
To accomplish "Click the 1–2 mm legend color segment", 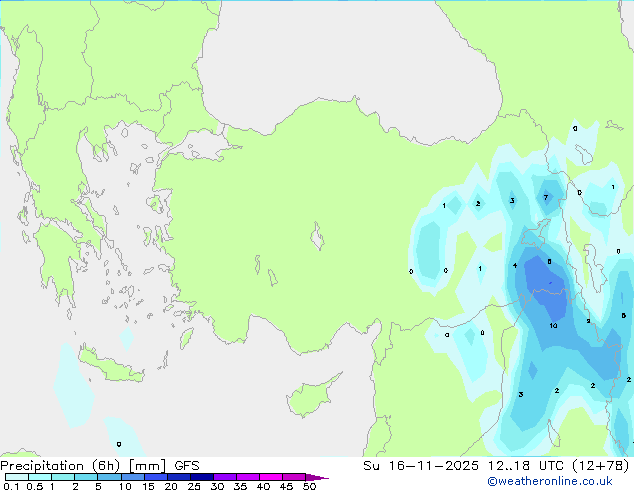I will [63, 477].
